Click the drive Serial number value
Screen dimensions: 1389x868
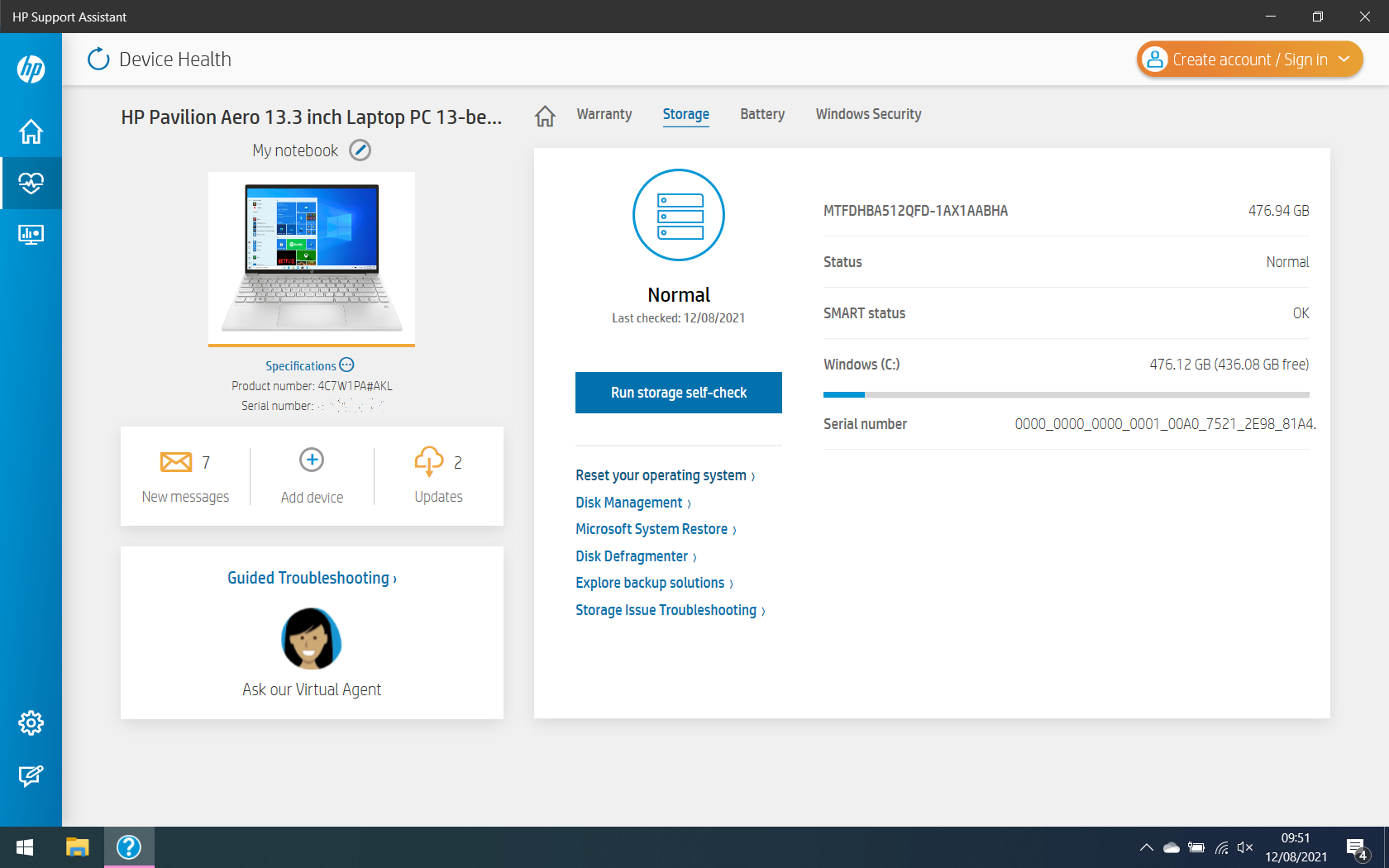1165,424
